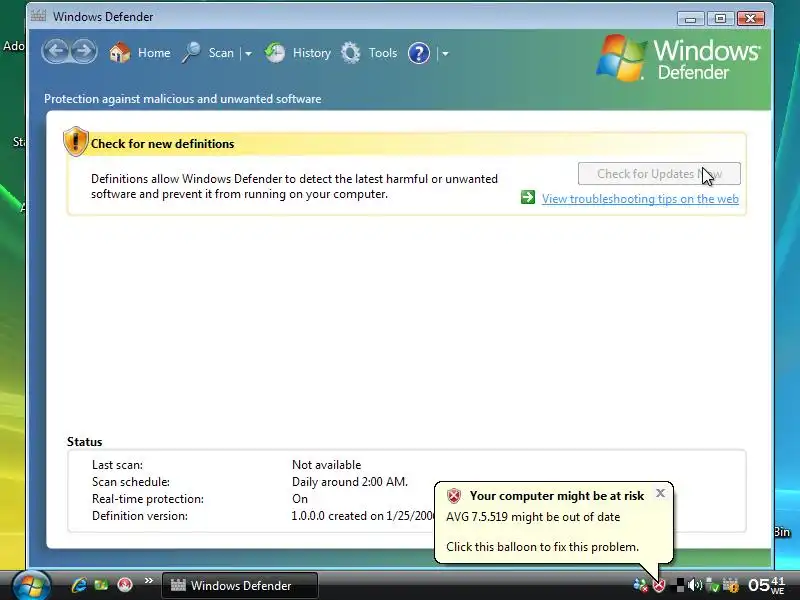Select Windows Defender taskbar button
Image resolution: width=800 pixels, height=600 pixels.
point(240,585)
